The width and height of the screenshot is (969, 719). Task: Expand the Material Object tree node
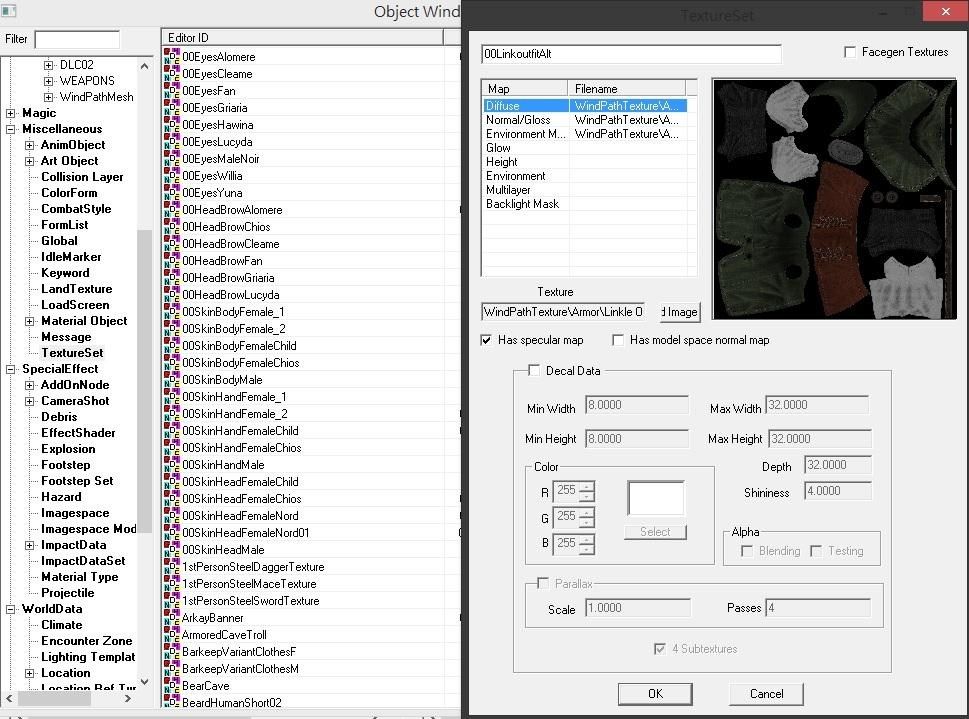coord(29,321)
